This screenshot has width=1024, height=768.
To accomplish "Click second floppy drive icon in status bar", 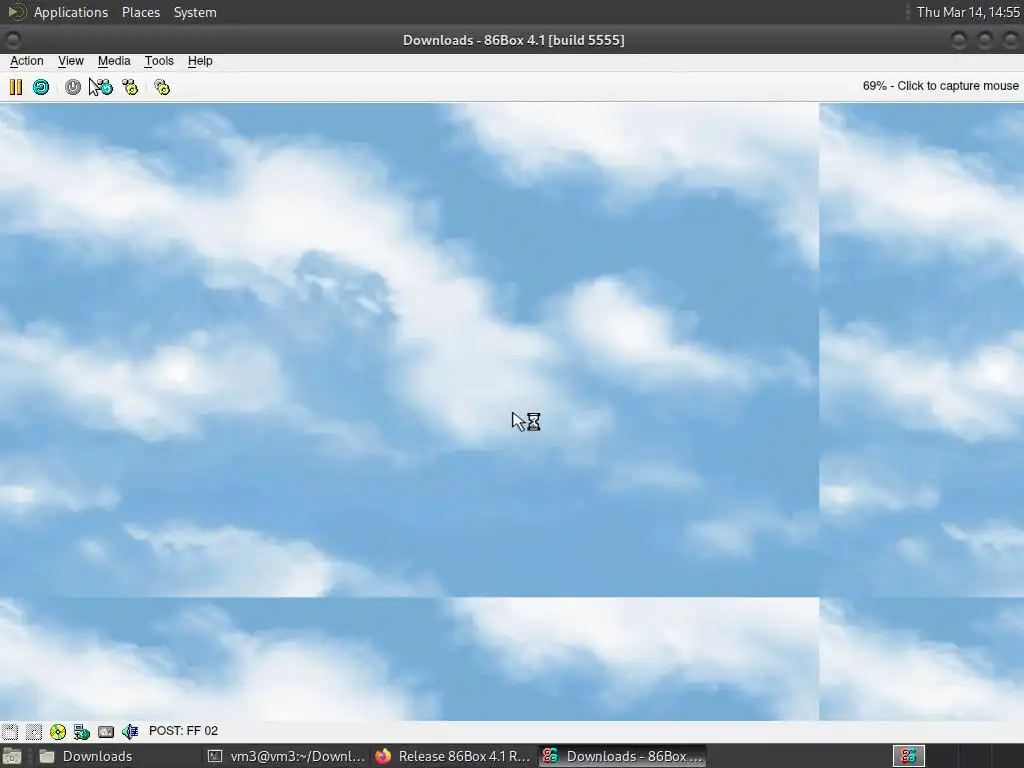I will tap(33, 731).
